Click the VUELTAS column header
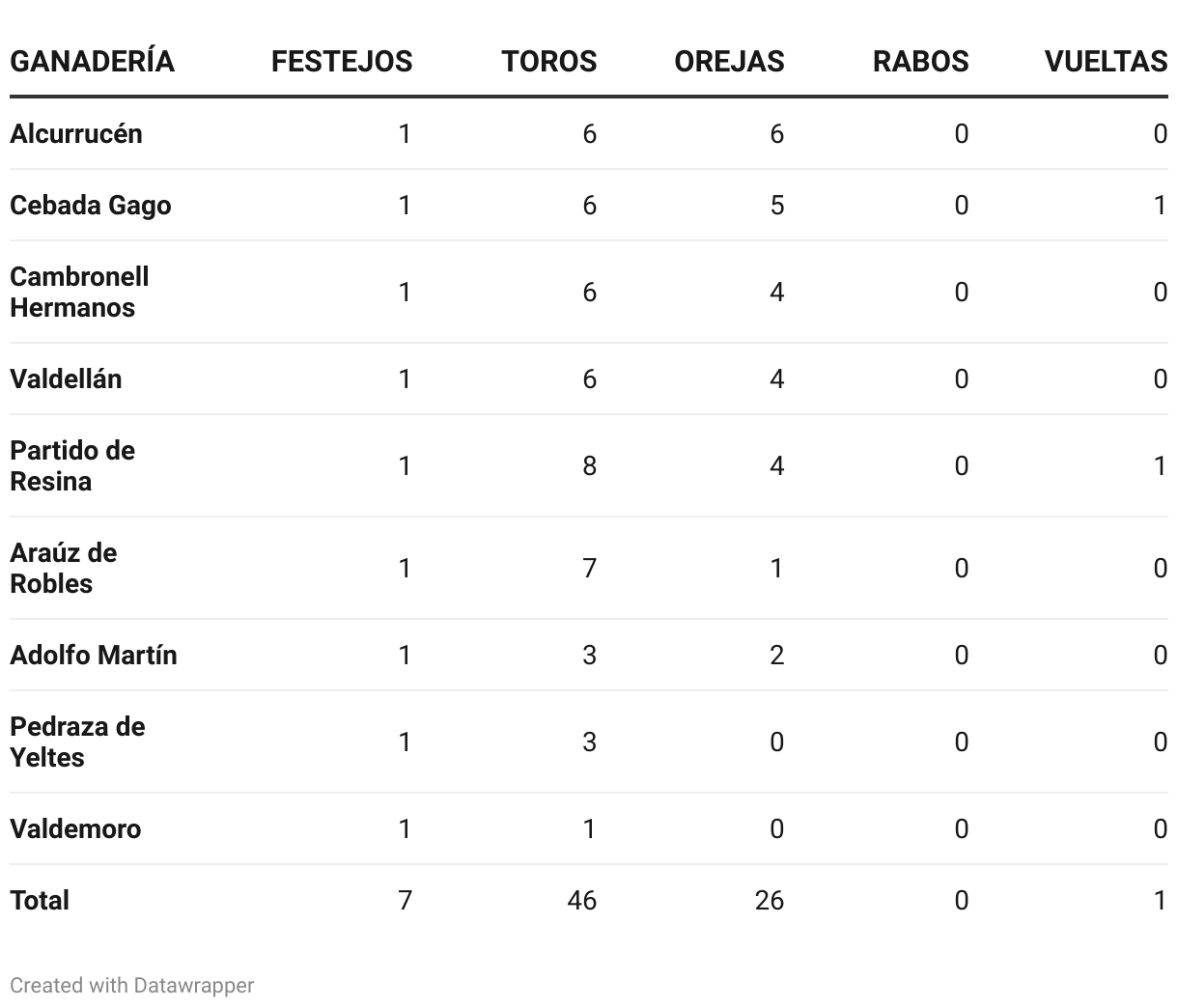 click(x=1106, y=62)
